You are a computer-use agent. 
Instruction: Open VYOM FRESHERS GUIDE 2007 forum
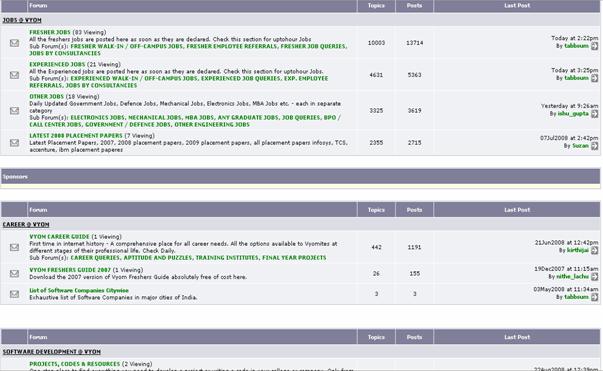tap(70, 270)
